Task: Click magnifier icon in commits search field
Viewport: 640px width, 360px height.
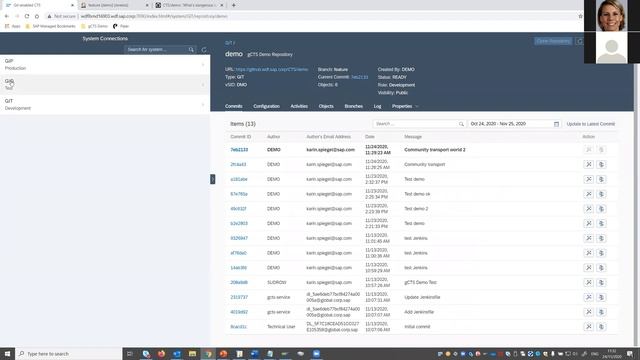Action: (461, 124)
